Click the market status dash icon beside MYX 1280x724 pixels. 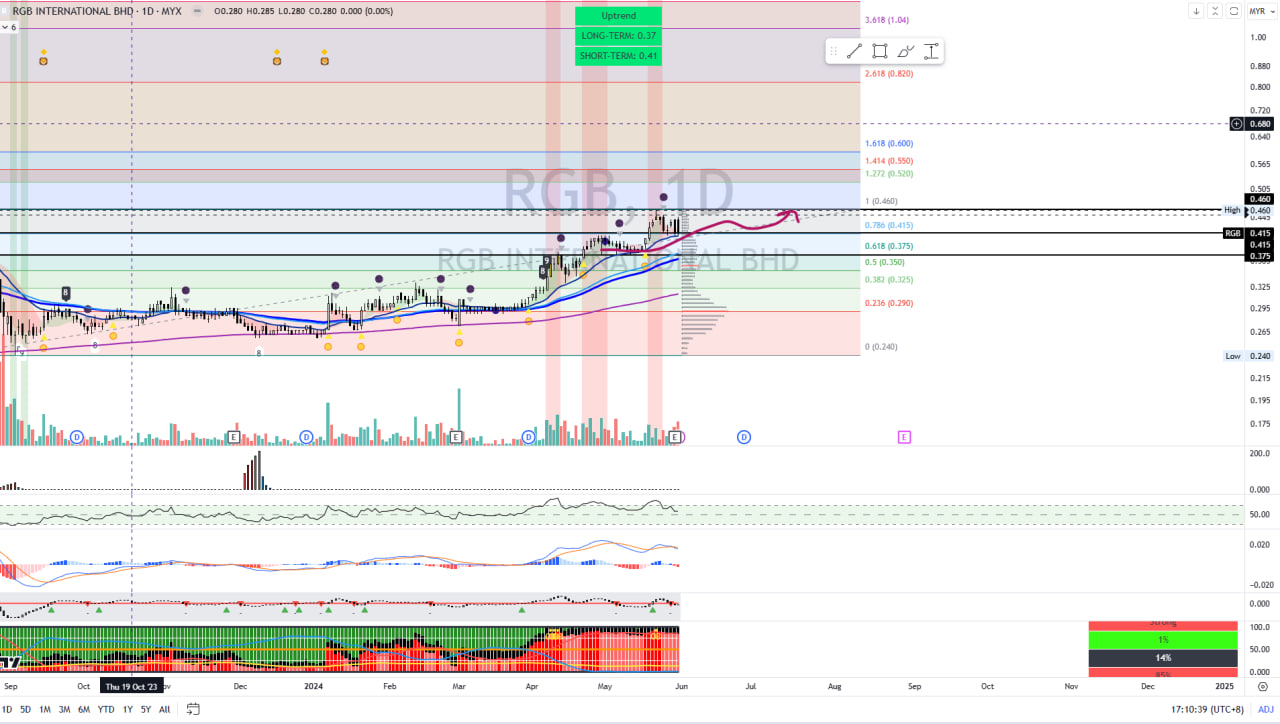coord(195,10)
